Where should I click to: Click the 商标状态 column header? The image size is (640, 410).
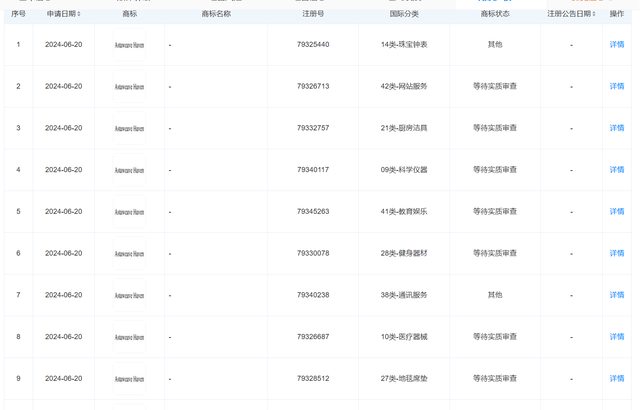click(x=494, y=15)
